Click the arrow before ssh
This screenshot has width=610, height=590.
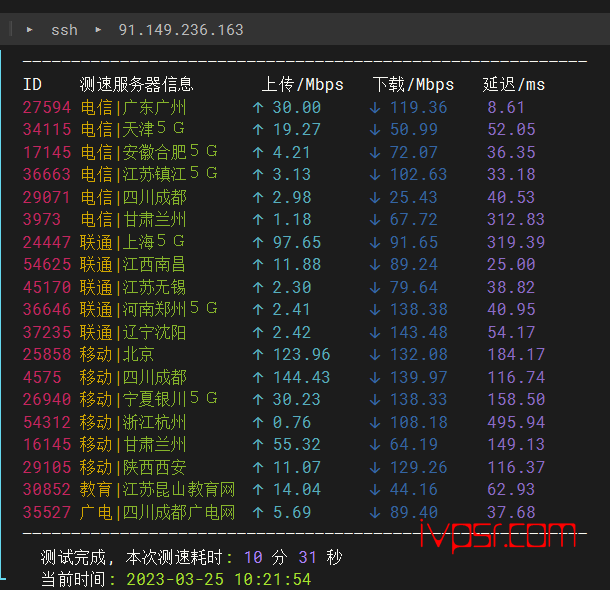(30, 29)
